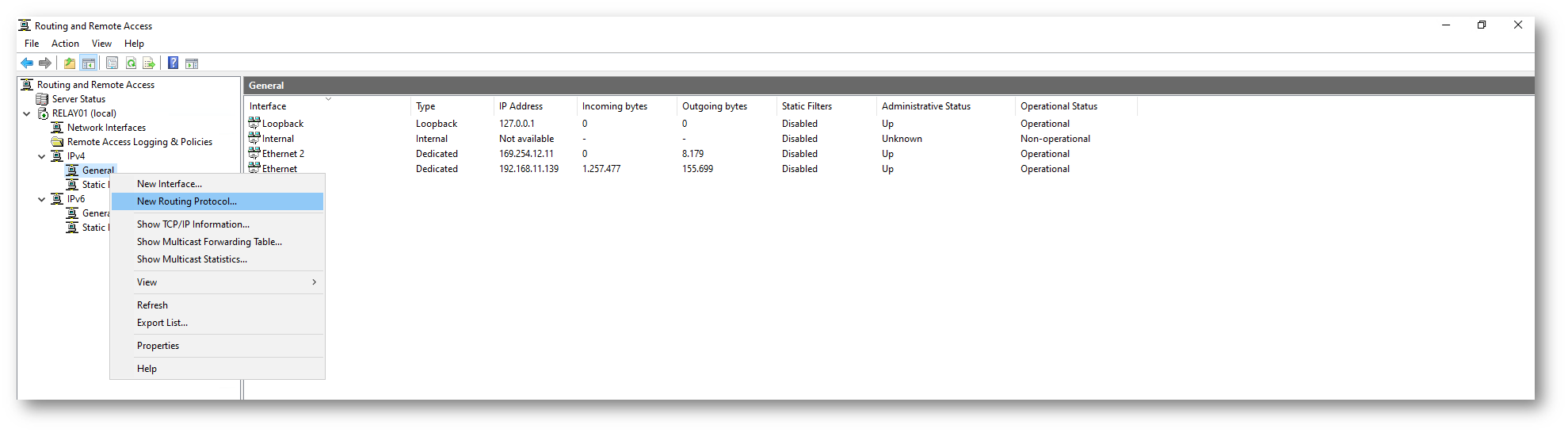Collapse the RELAY01 (local) node
This screenshot has height=433, width=1568.
point(27,113)
